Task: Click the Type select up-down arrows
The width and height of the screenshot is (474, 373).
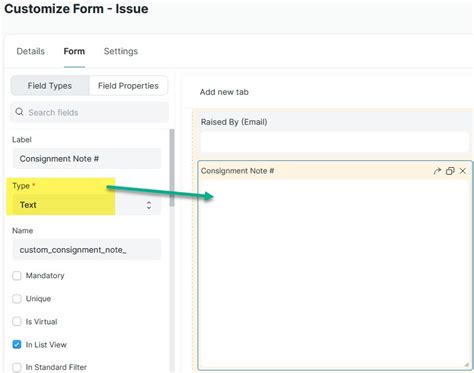Action: coord(149,205)
